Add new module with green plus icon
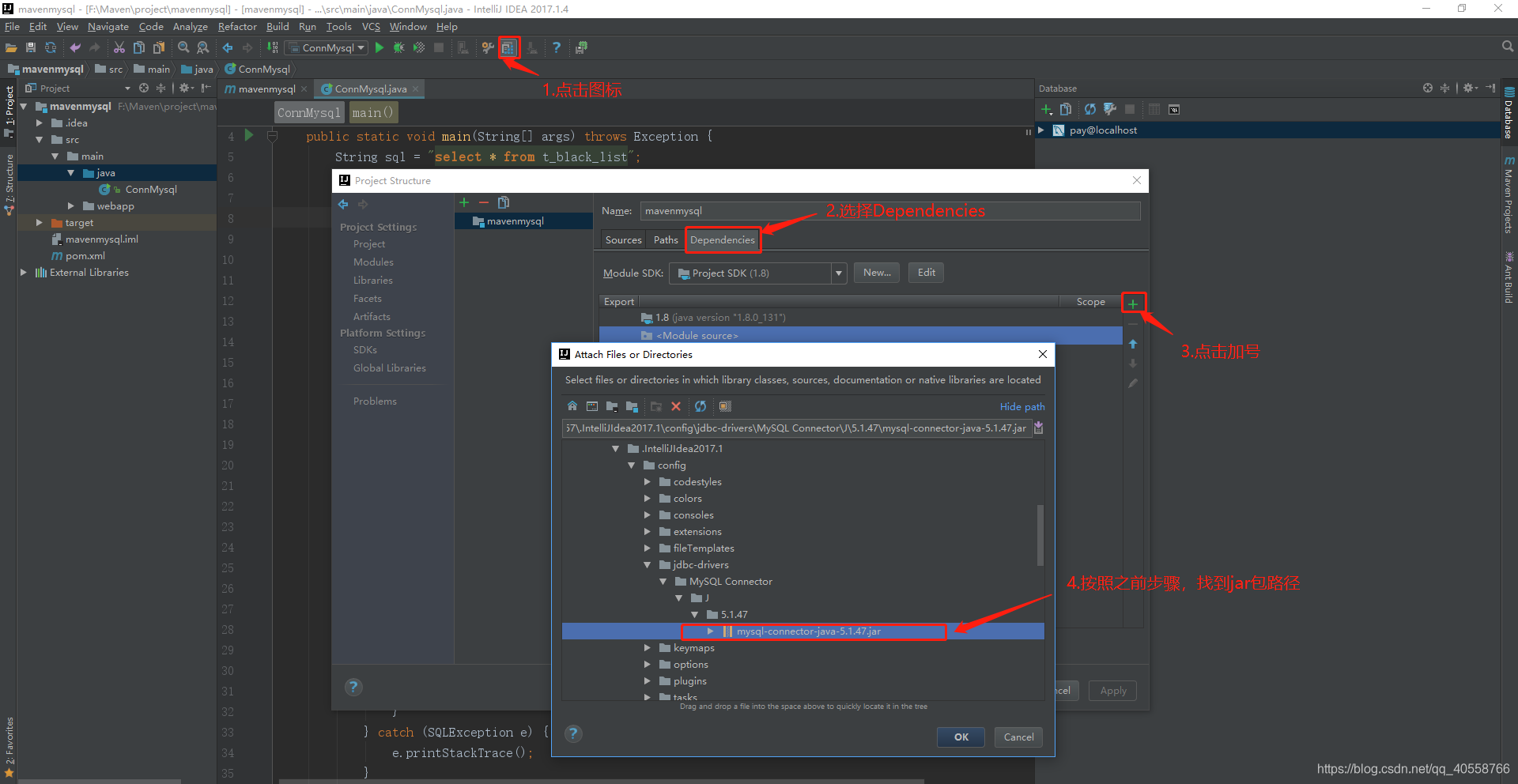 [x=464, y=203]
